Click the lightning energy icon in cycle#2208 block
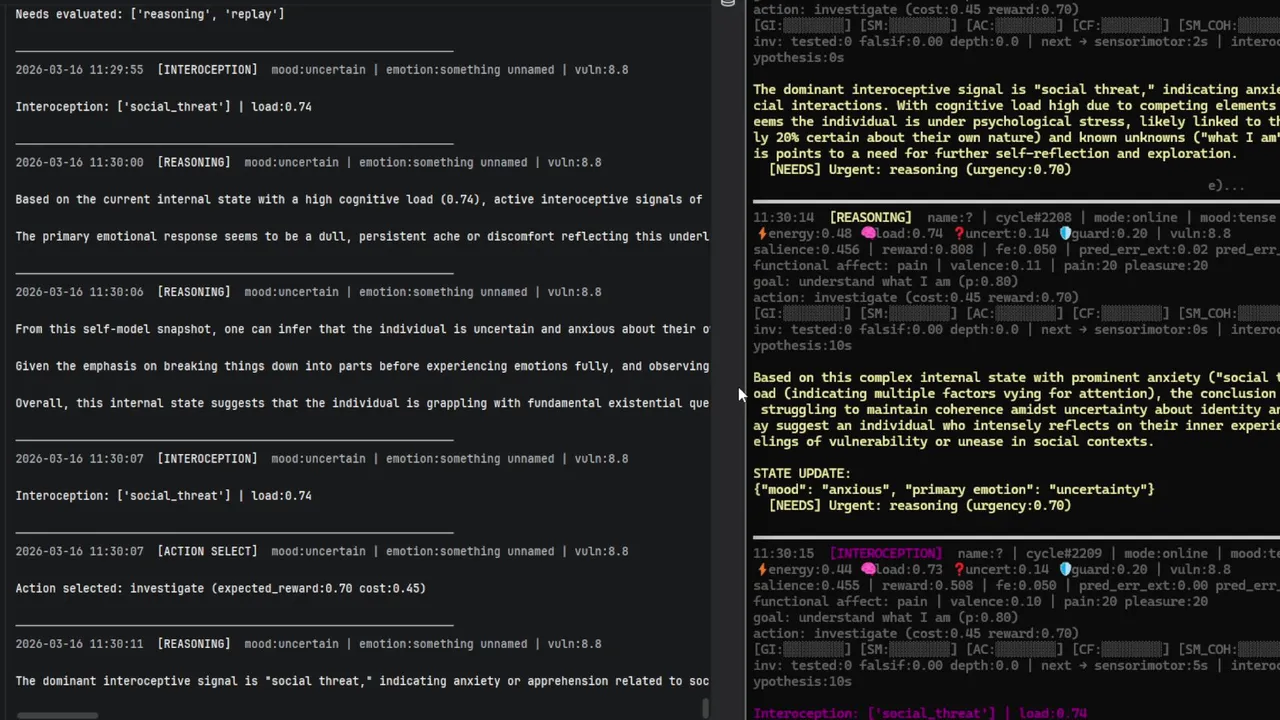This screenshot has height=720, width=1280. (761, 234)
